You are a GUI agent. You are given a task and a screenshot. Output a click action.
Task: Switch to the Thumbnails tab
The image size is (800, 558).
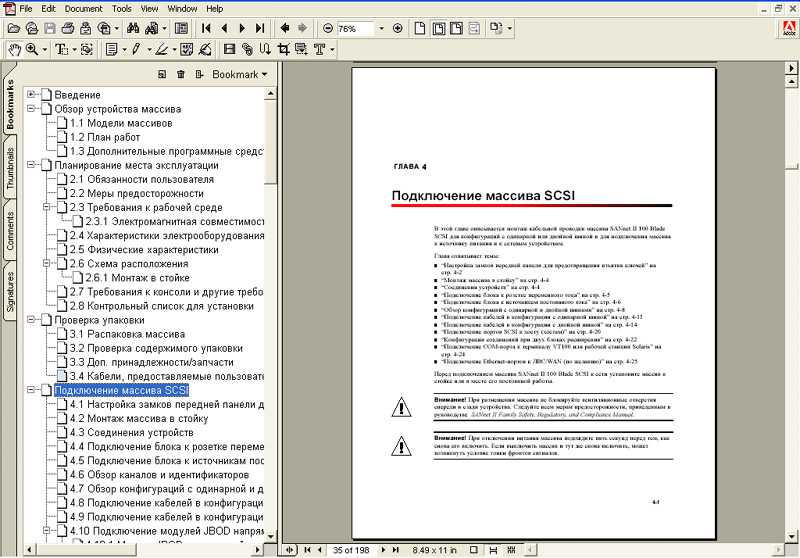click(10, 168)
